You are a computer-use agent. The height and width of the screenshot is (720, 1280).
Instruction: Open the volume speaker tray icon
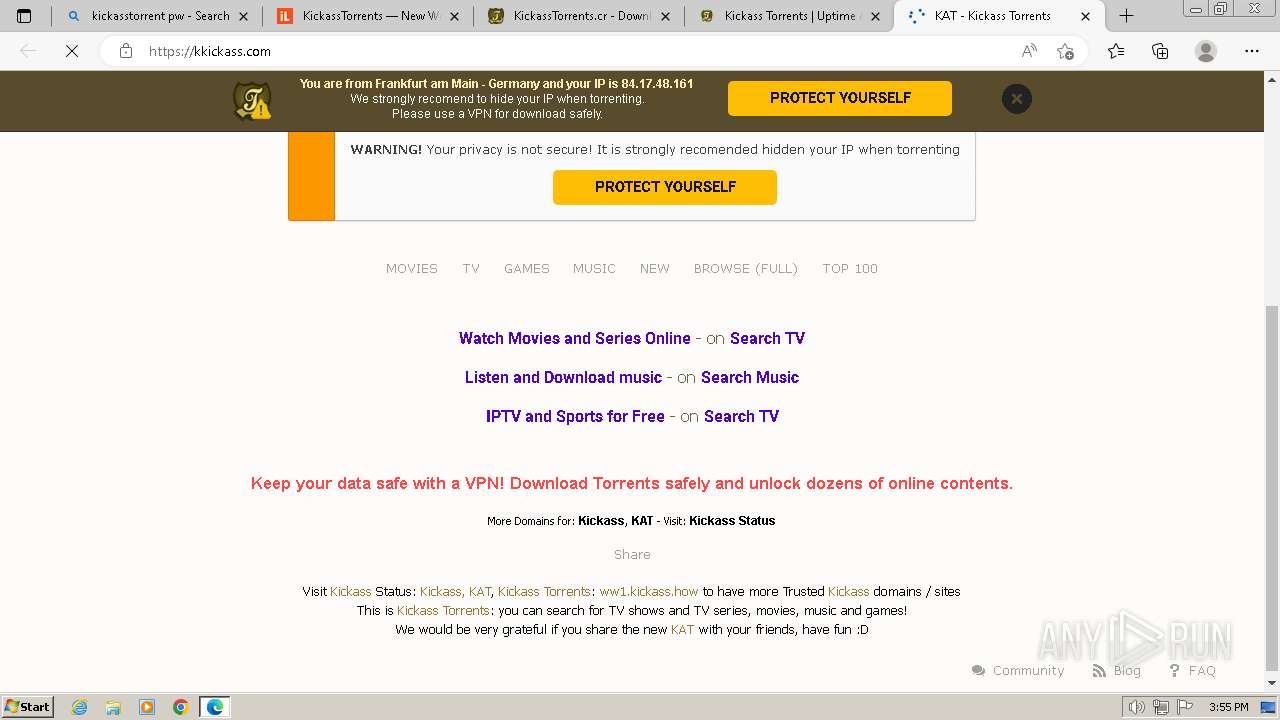1136,707
